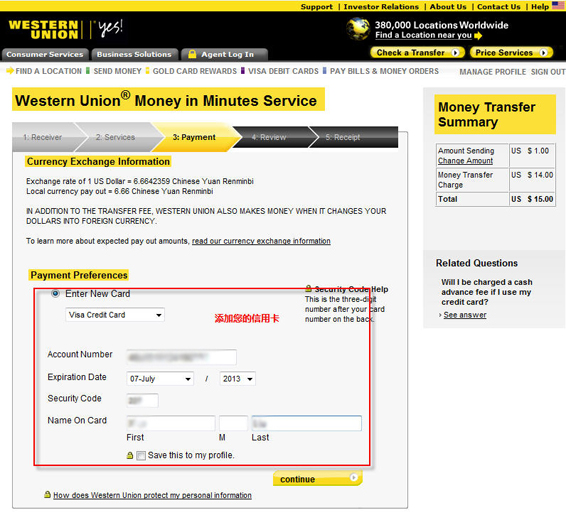Open Visa Debit Cards menu item
Screen dimensions: 566x520
coord(283,71)
